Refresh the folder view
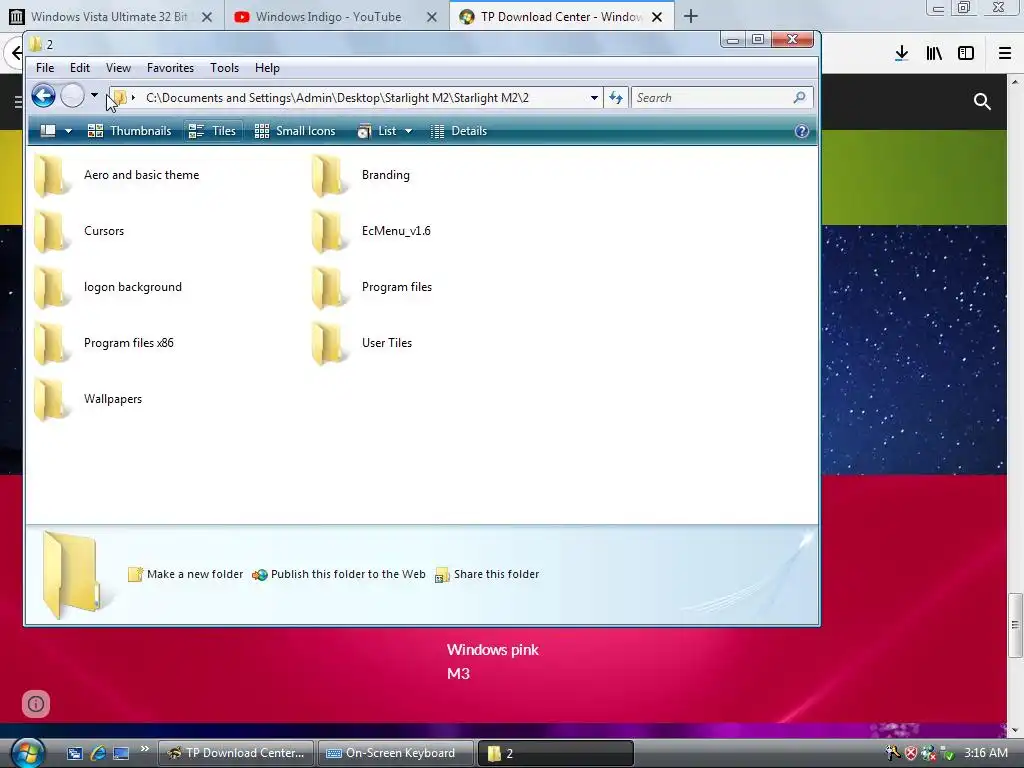The image size is (1024, 768). click(x=615, y=98)
